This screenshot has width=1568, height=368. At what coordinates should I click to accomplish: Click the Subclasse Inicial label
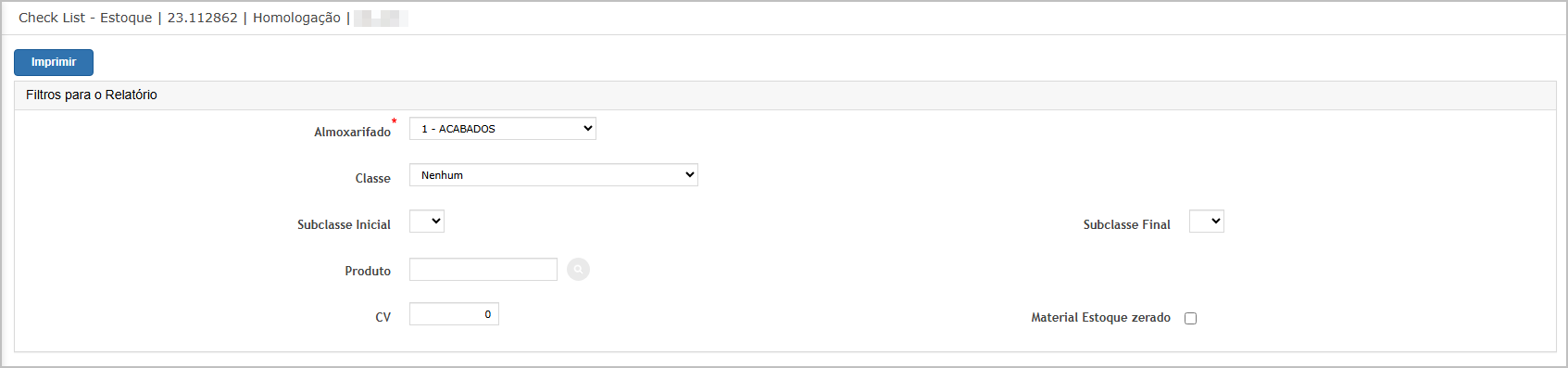[x=344, y=225]
